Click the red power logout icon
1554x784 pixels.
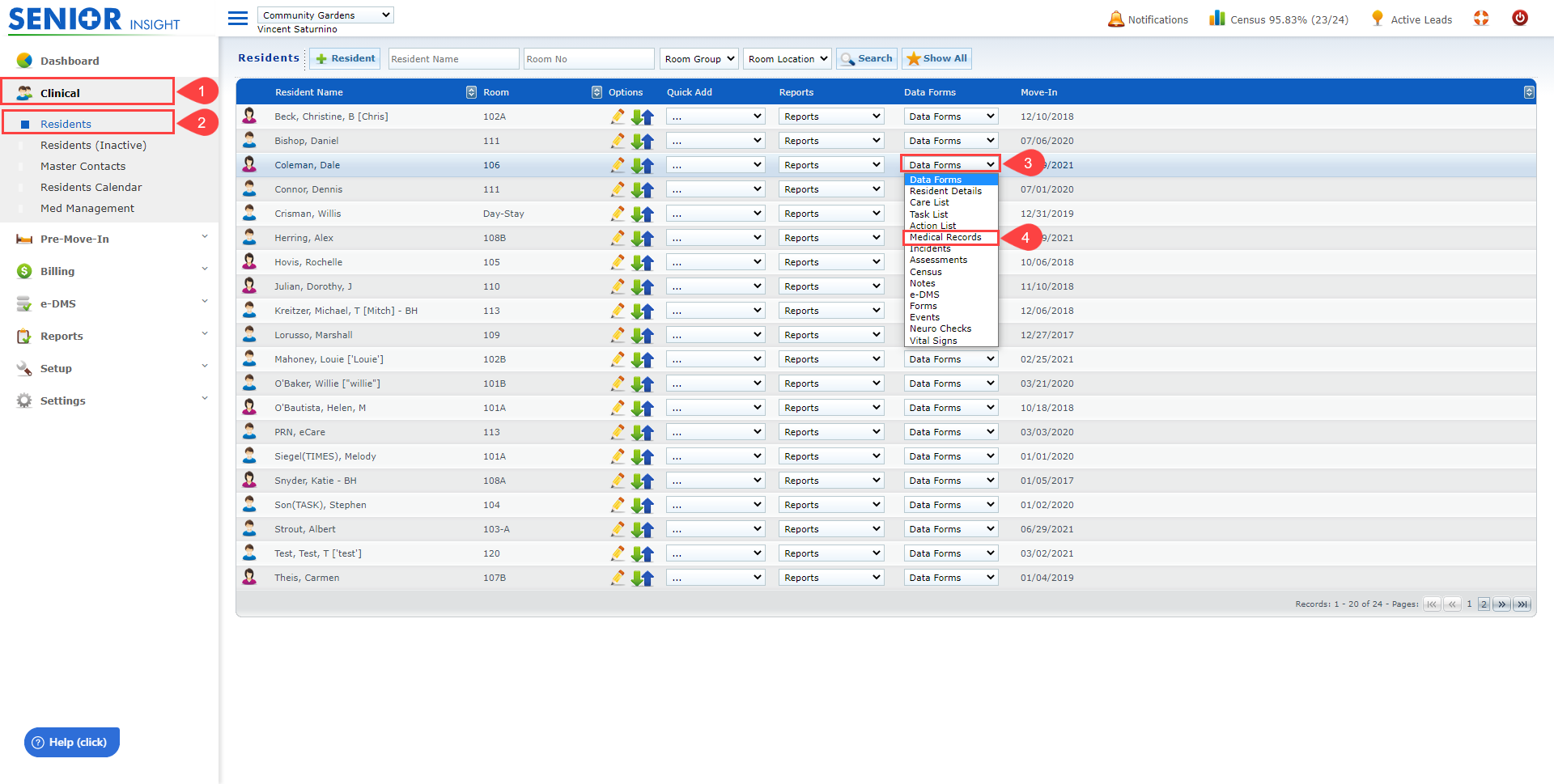(1520, 18)
